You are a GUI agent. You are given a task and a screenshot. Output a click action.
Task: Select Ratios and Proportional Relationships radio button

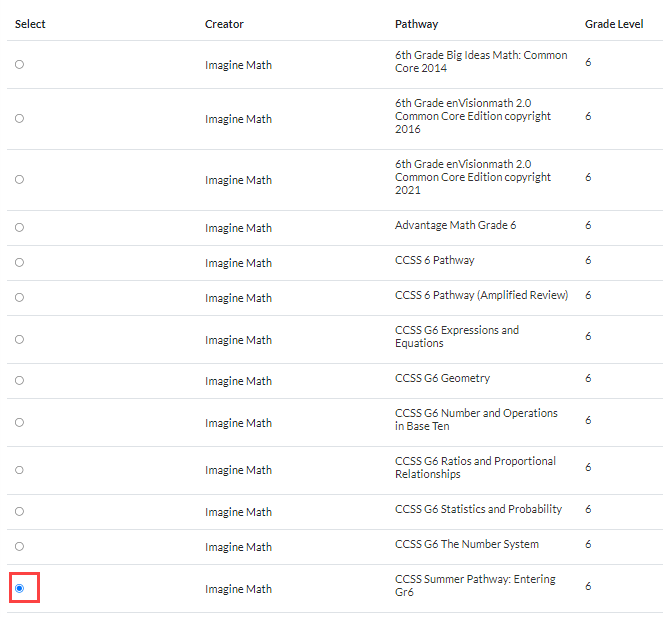pos(20,469)
